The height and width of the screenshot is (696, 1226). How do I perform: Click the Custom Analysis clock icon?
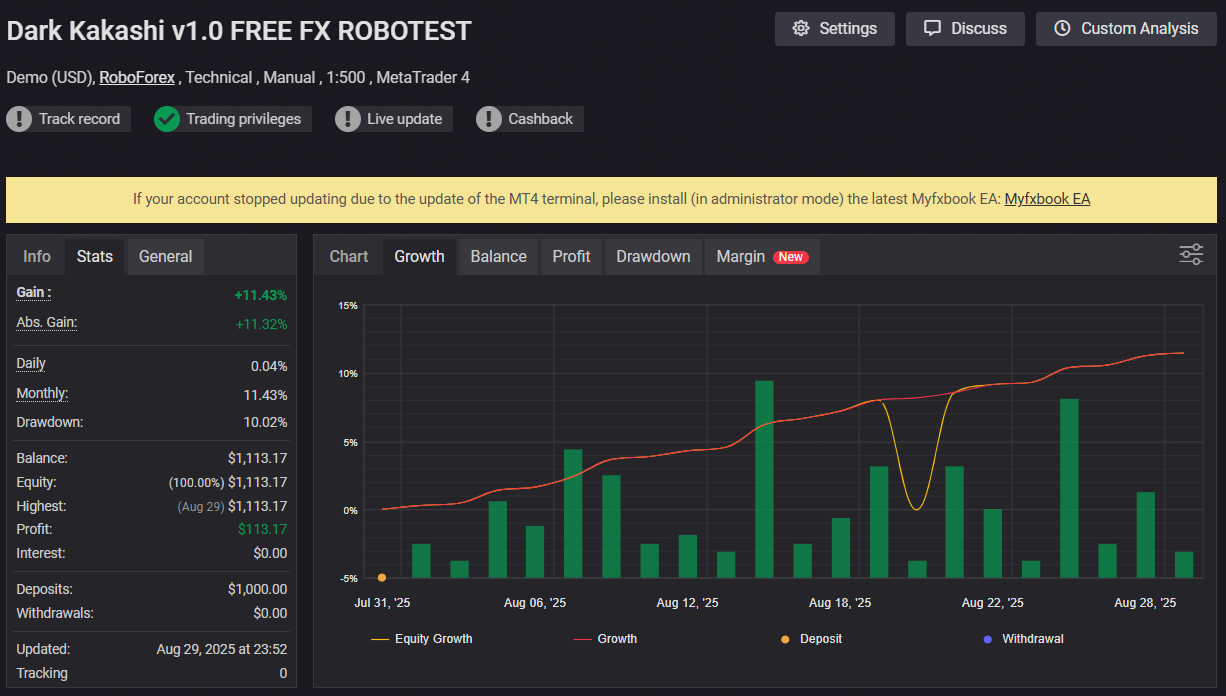(x=1062, y=29)
